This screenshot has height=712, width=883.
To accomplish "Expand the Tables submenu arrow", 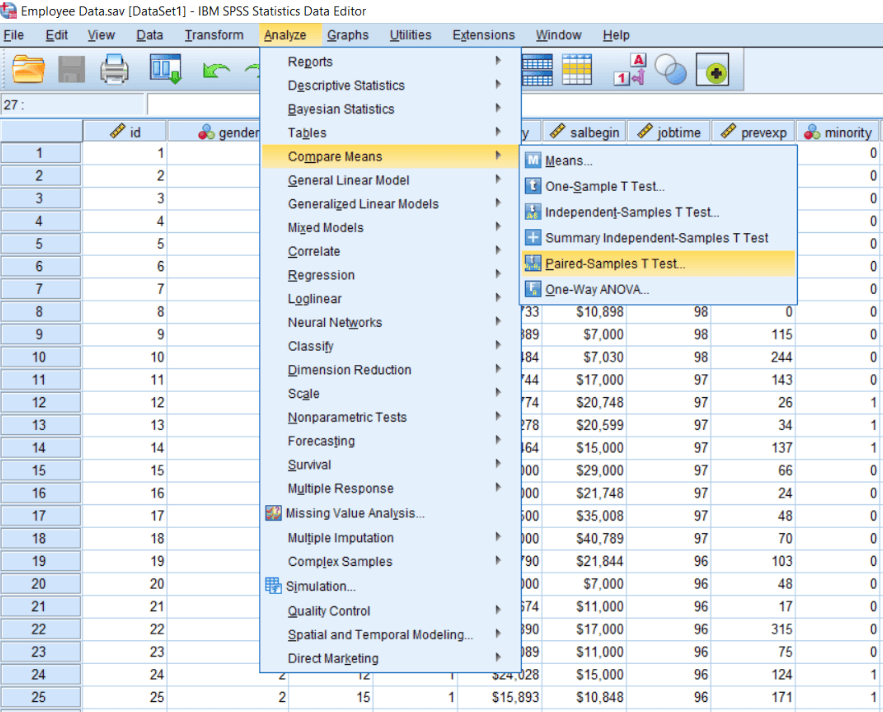I will (498, 131).
